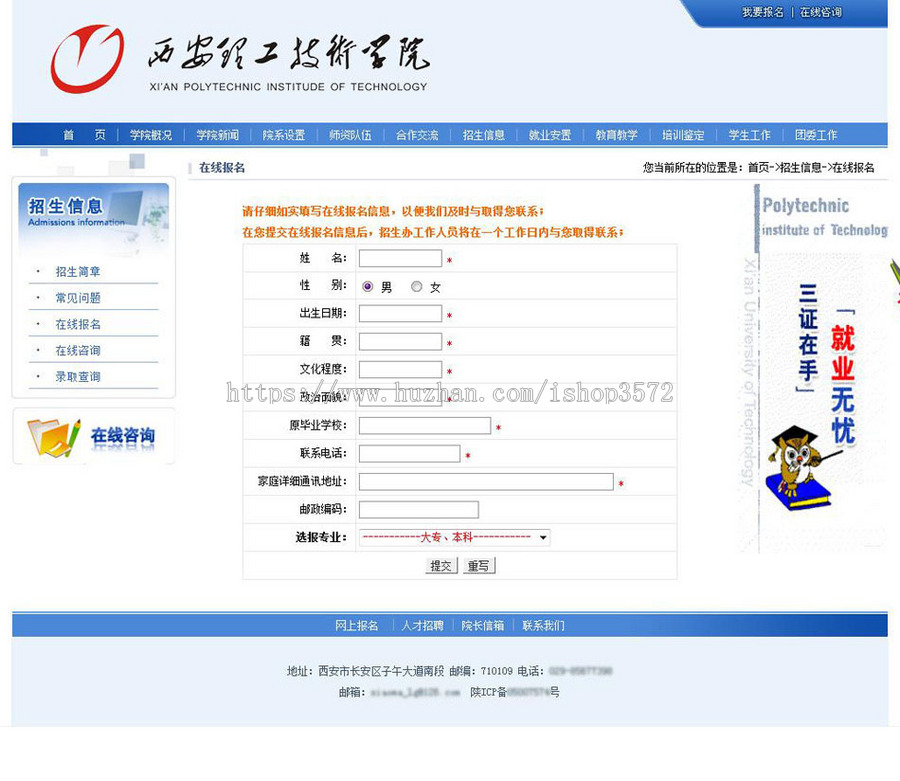Click the 家庭详细通讯地址 input field

point(486,481)
